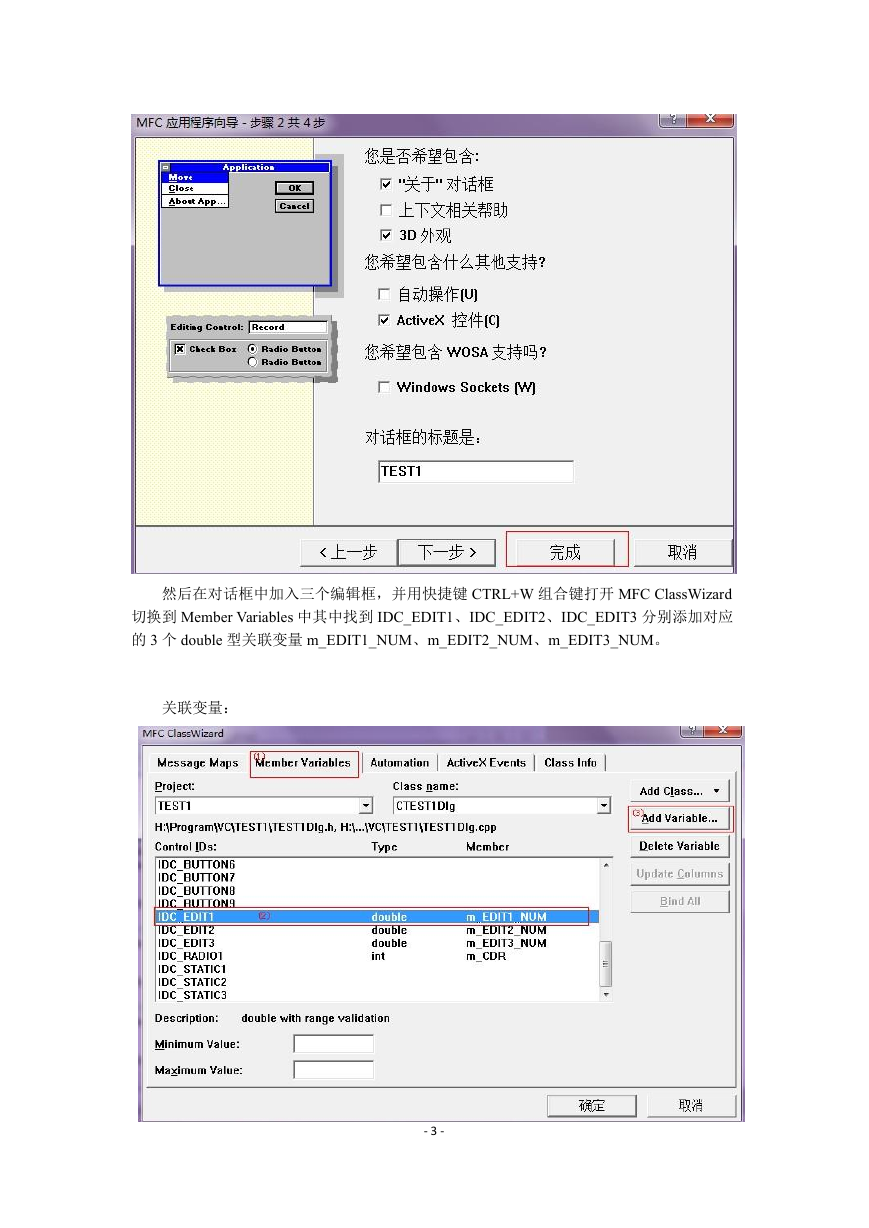Toggle ActiveX 控件(C) checkbox
The width and height of the screenshot is (869, 1228).
[x=384, y=320]
